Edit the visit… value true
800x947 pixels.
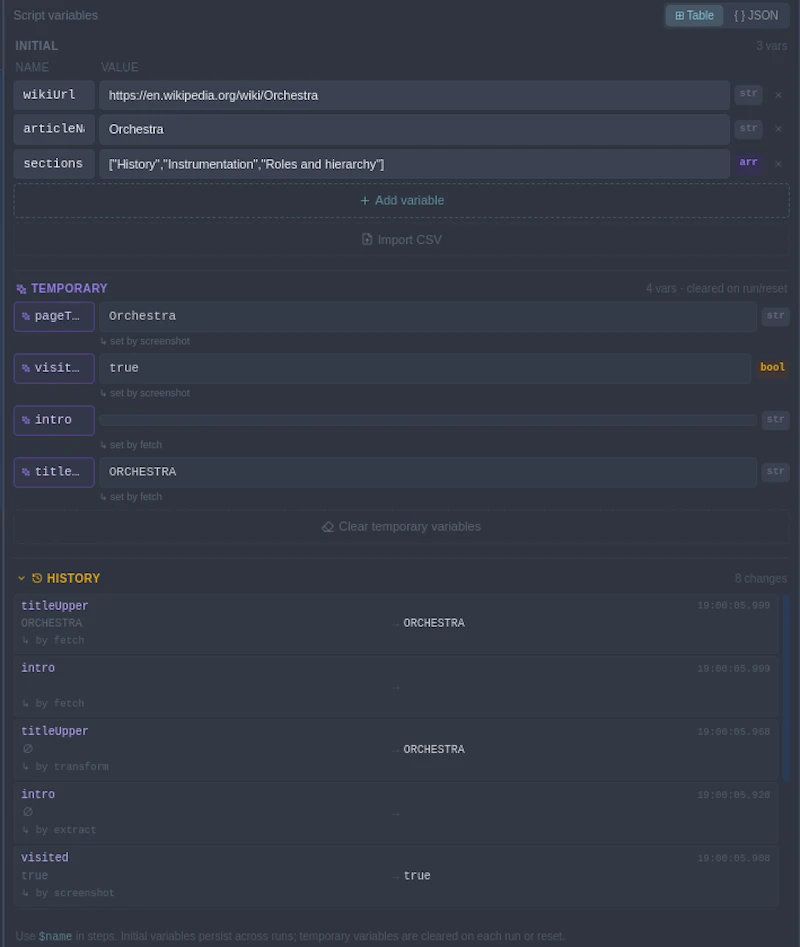[x=425, y=368]
